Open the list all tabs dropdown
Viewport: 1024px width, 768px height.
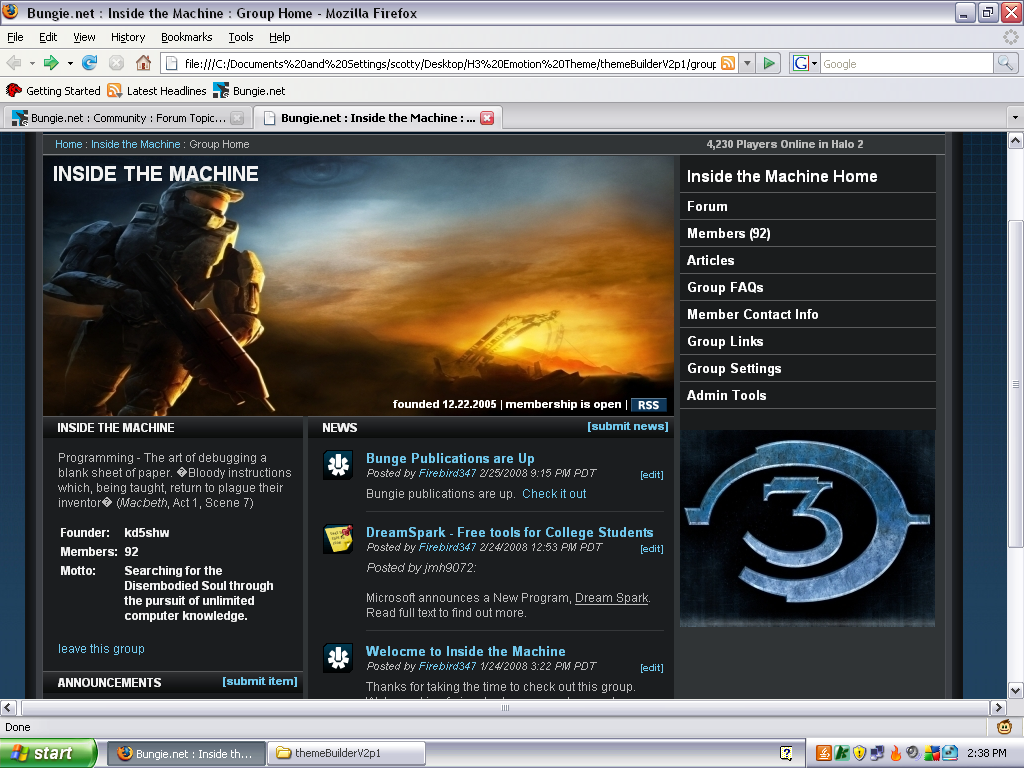[x=1015, y=118]
